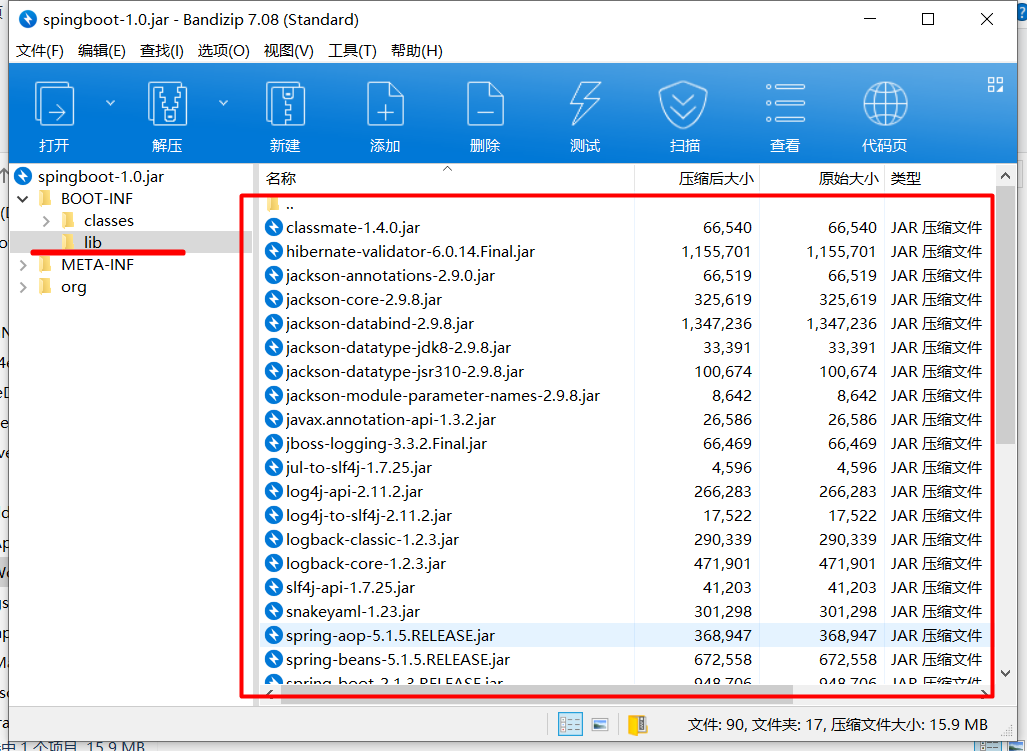
Task: Click the toolbar grid customize icon
Action: (x=995, y=84)
